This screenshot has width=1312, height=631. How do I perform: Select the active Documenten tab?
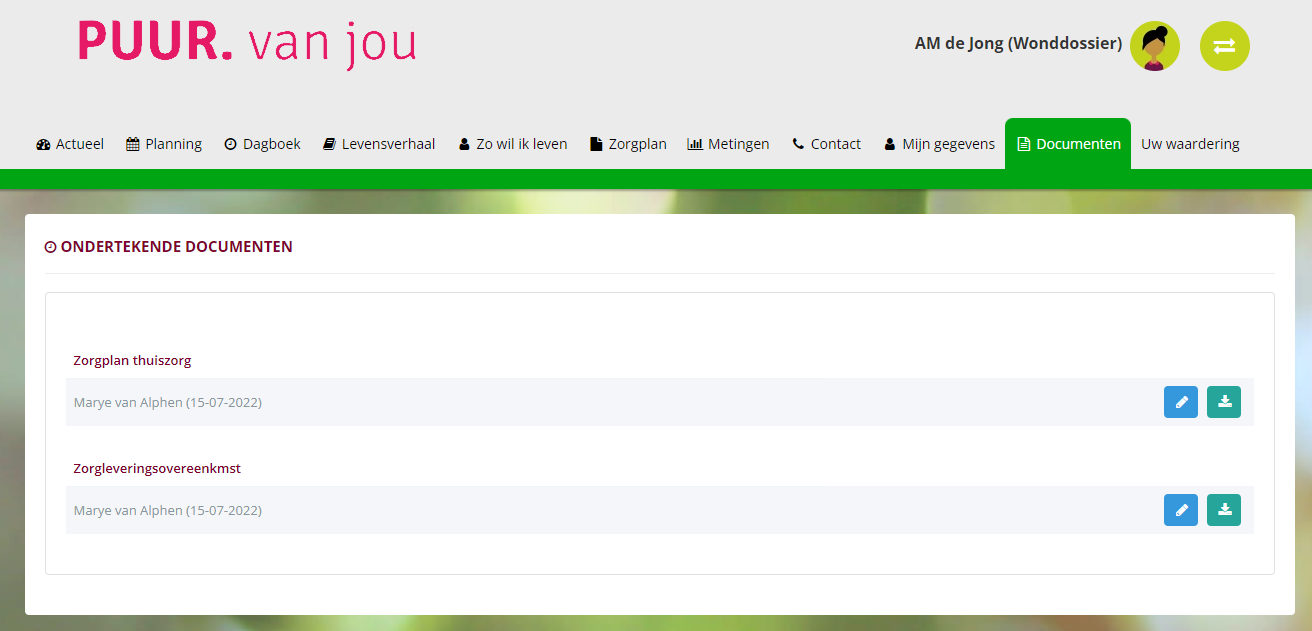pyautogui.click(x=1068, y=144)
